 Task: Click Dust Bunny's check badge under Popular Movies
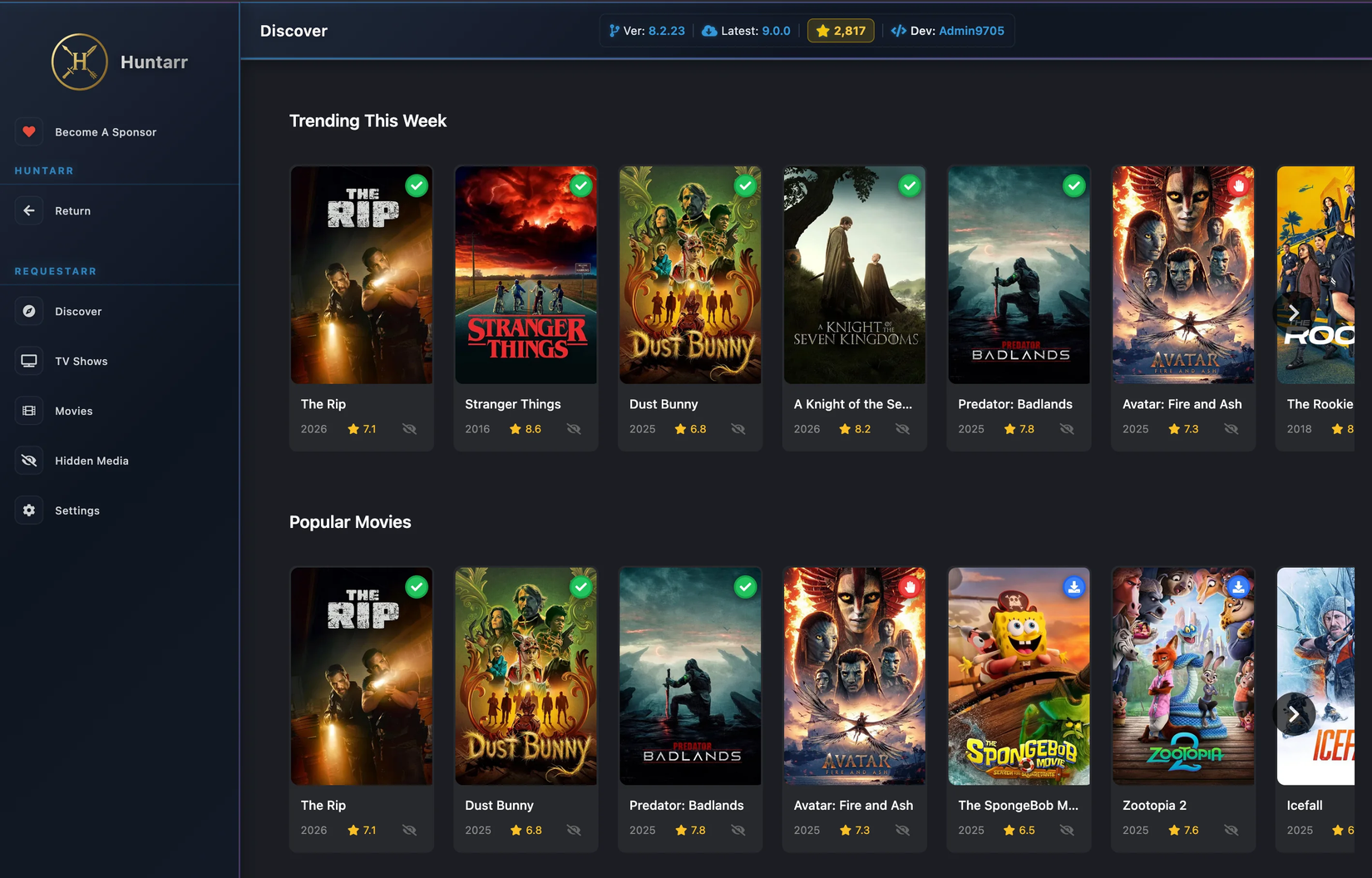point(581,587)
